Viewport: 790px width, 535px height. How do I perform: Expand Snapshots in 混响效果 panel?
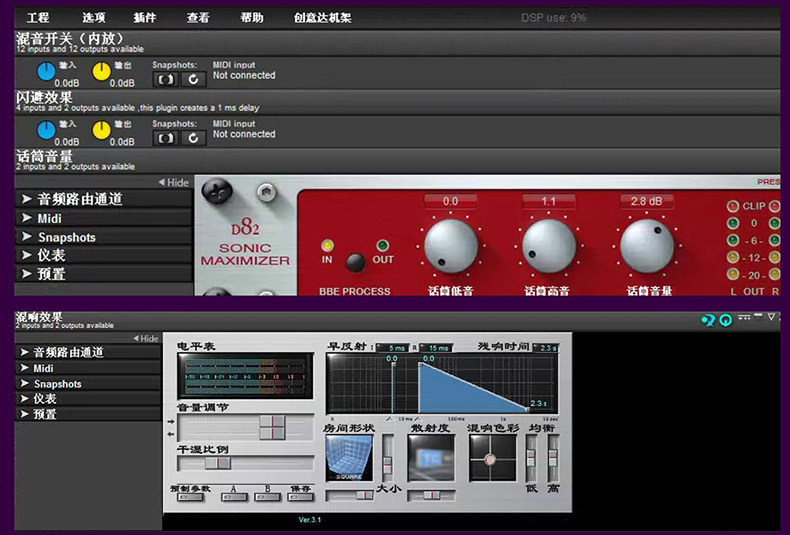coord(88,383)
